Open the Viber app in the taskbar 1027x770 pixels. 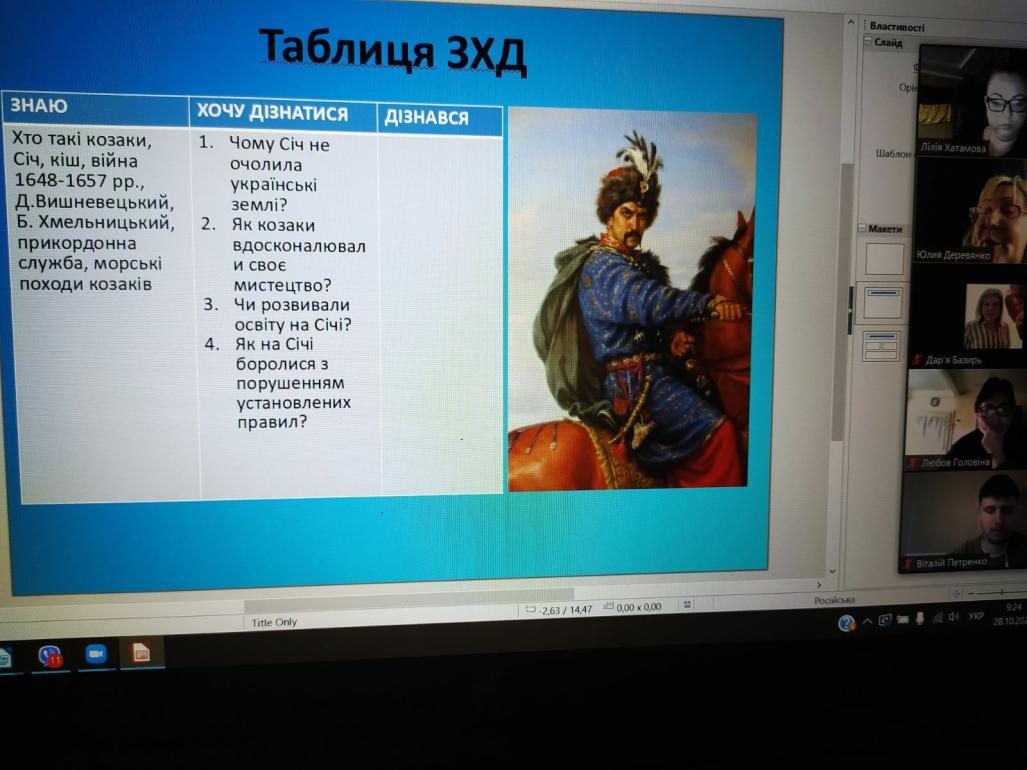point(50,656)
